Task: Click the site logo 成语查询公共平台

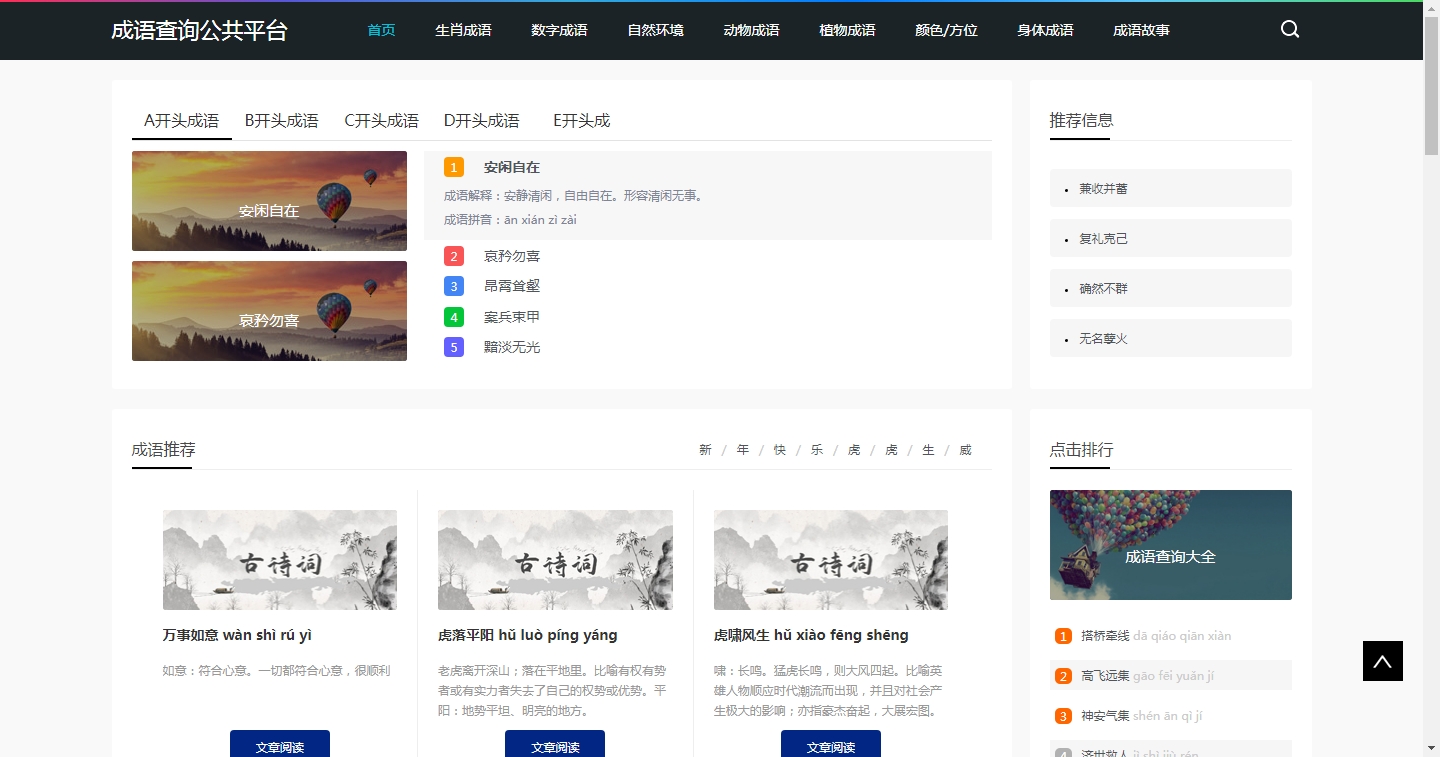Action: [x=199, y=30]
